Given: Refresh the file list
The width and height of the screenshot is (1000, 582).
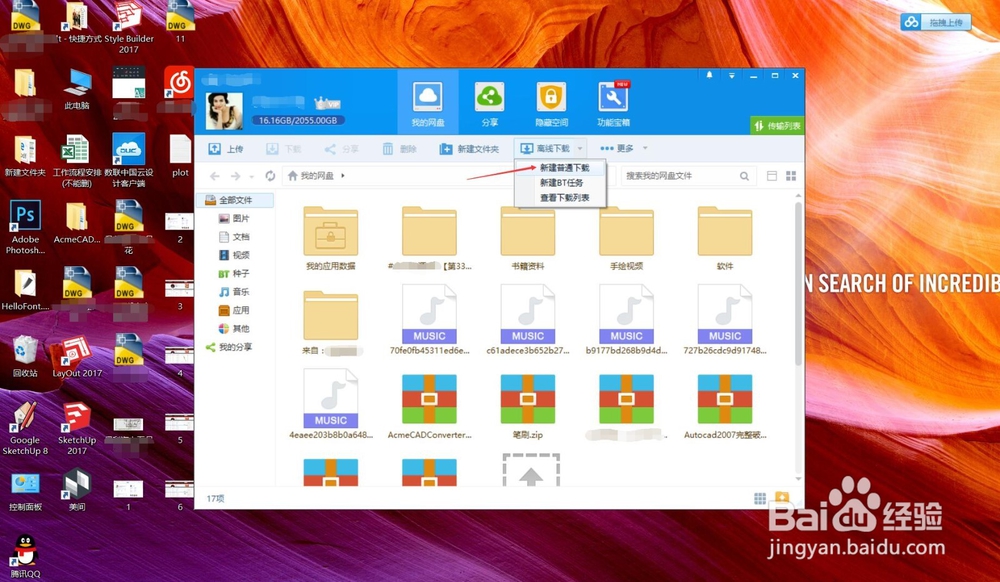Looking at the screenshot, I should click(x=270, y=176).
